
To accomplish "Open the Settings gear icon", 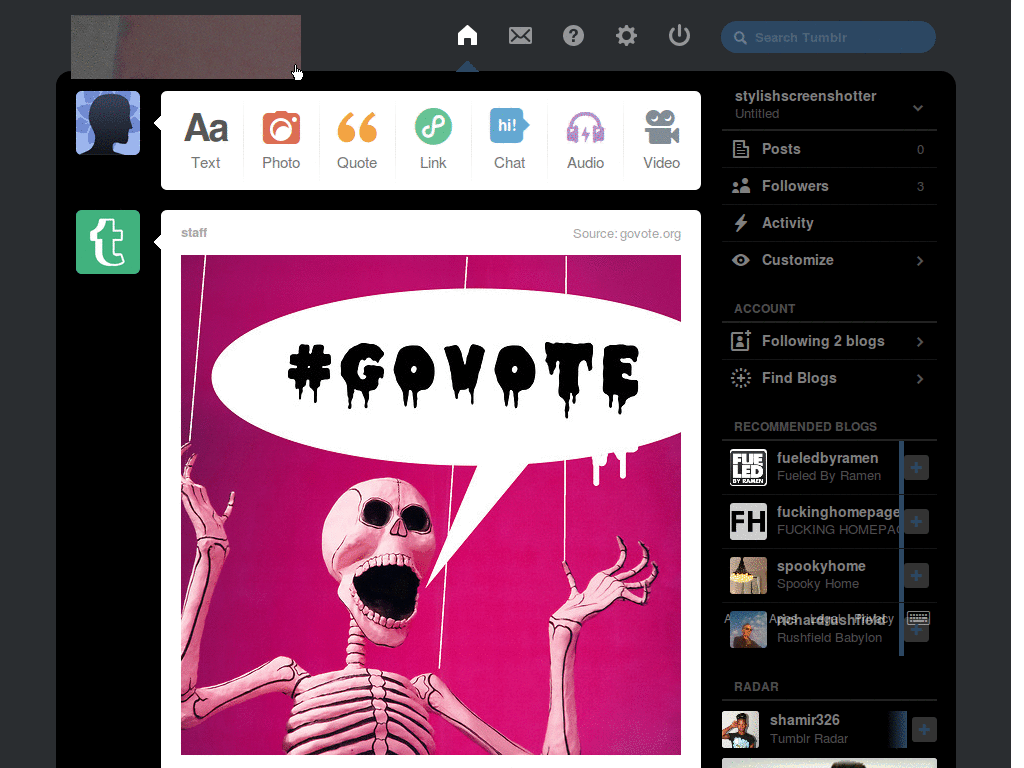I will coord(626,35).
